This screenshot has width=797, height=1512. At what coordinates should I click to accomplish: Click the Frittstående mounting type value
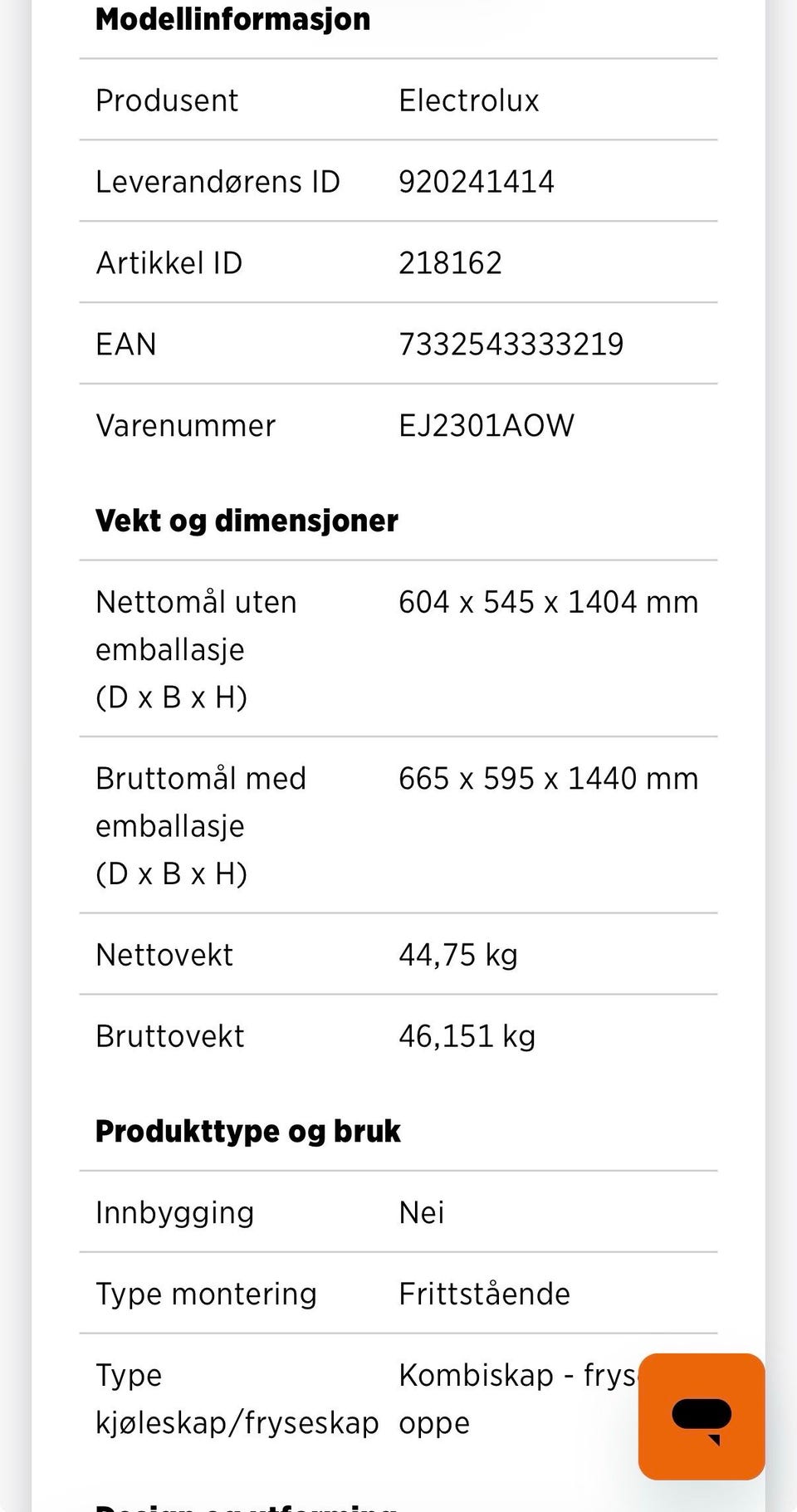(485, 1294)
